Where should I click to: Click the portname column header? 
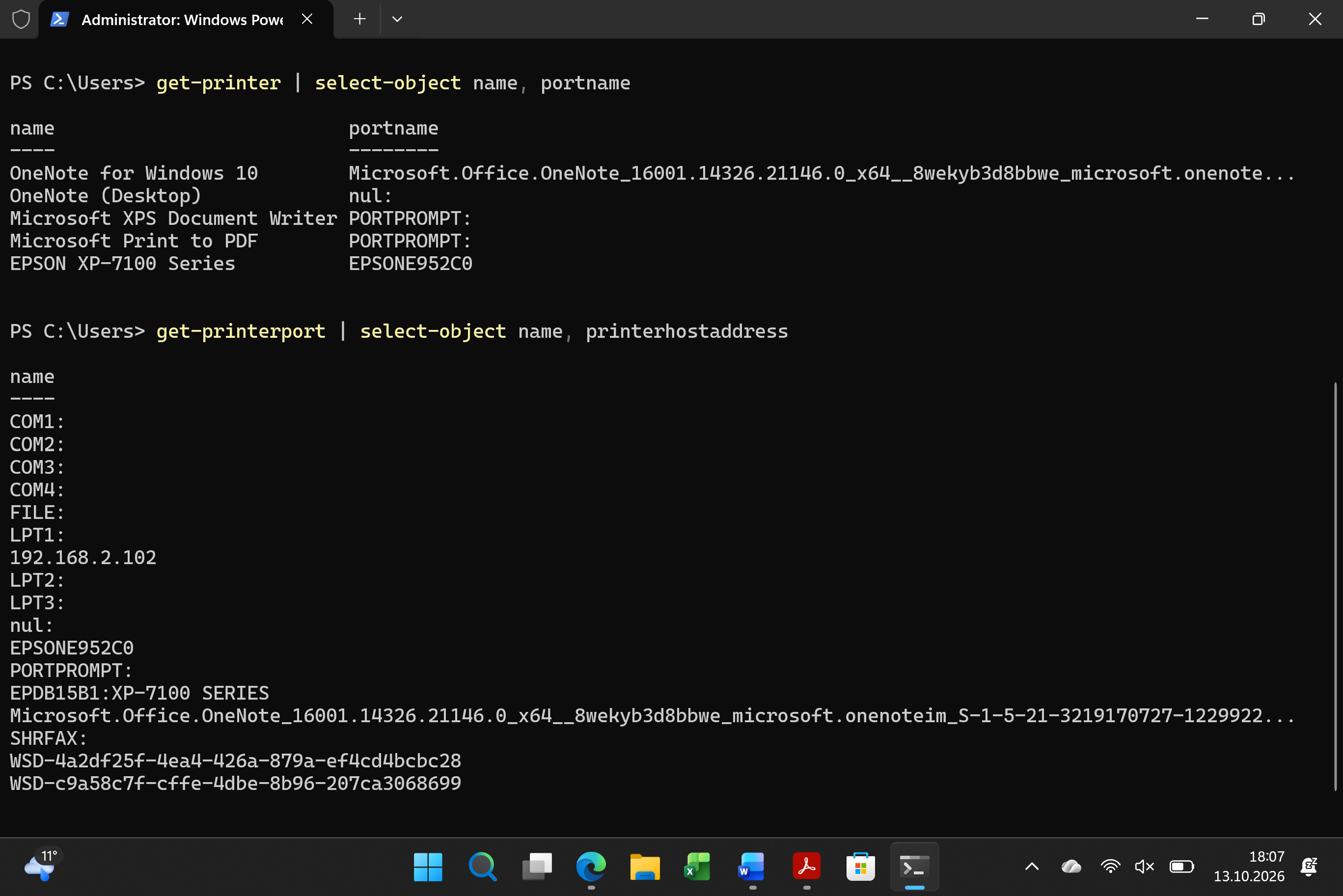[393, 129]
